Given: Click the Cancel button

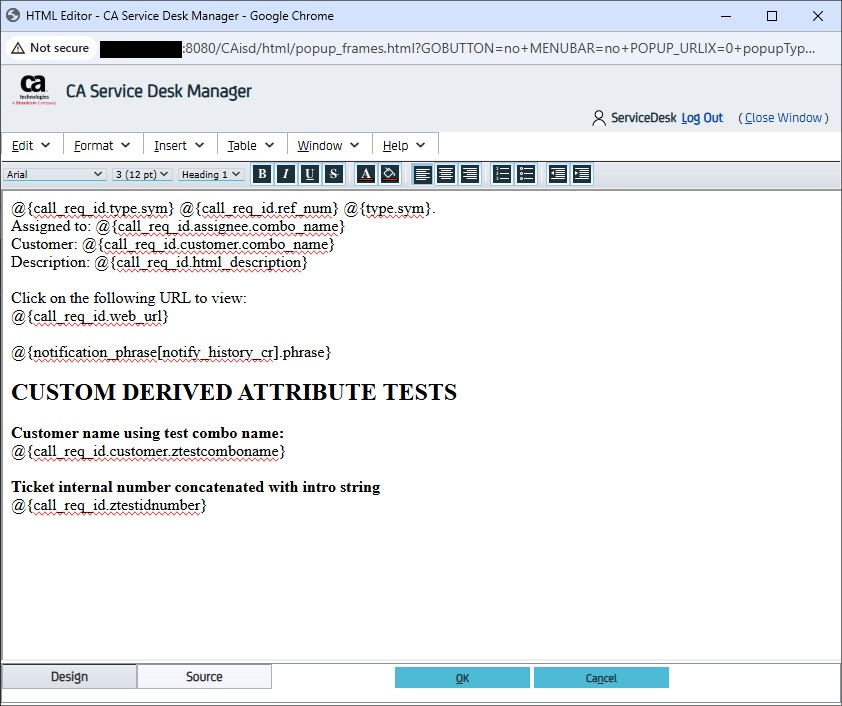Looking at the screenshot, I should (x=601, y=678).
